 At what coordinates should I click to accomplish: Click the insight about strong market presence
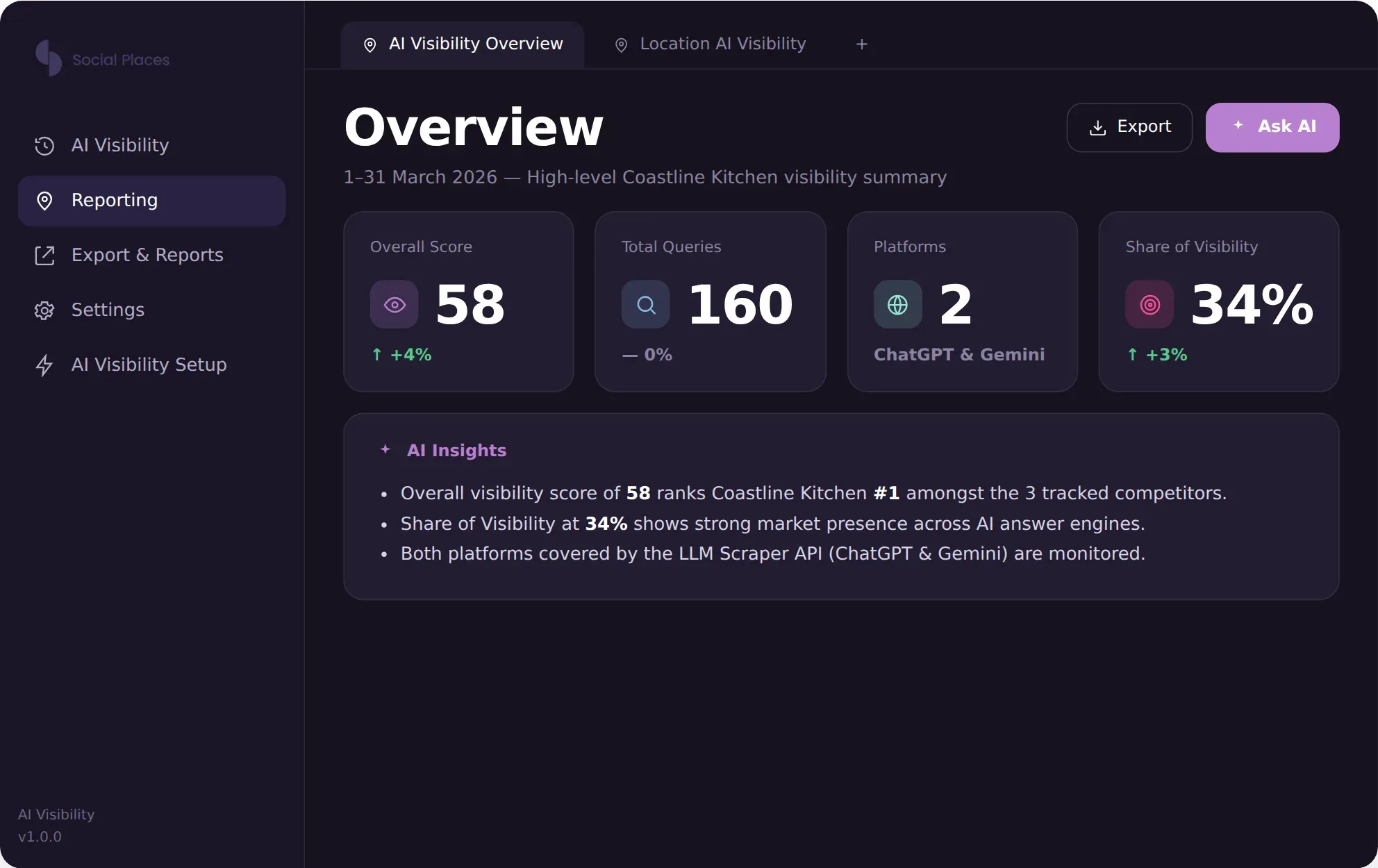[772, 524]
